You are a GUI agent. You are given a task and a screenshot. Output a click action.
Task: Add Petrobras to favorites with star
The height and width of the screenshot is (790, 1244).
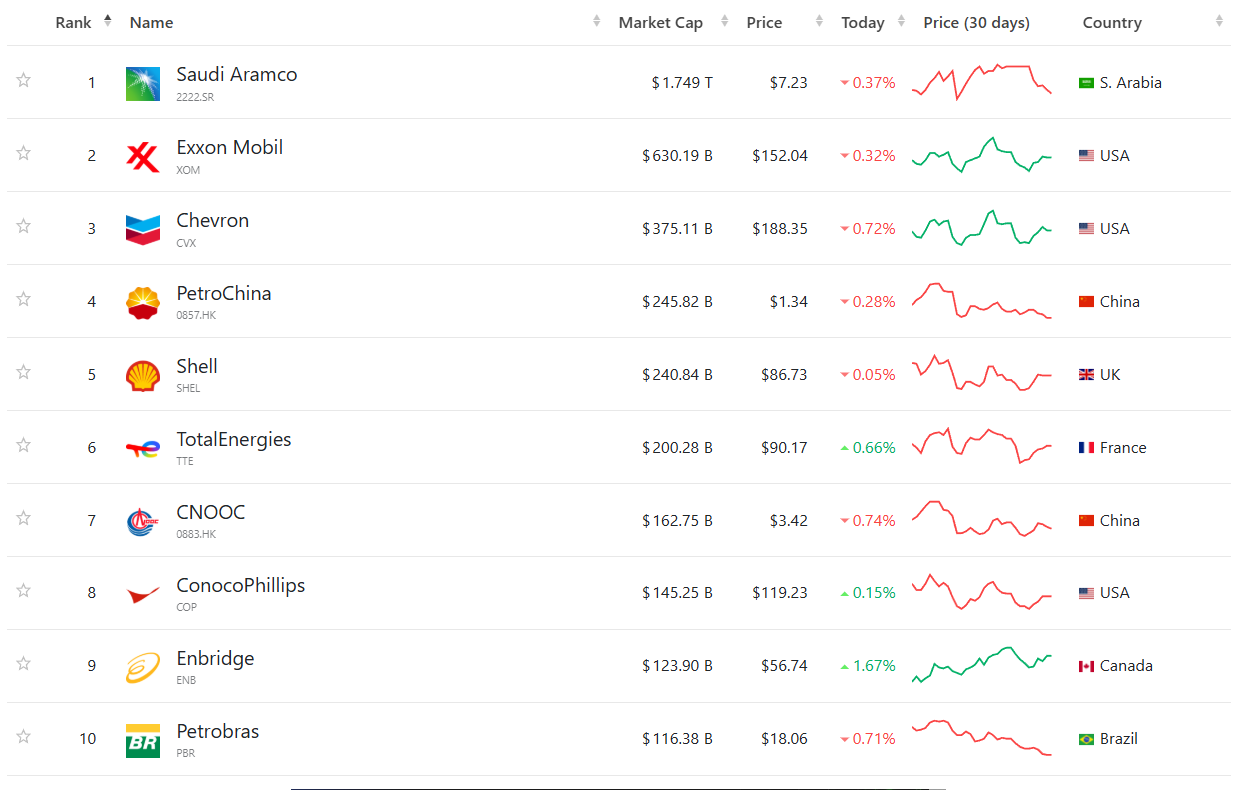coord(24,737)
